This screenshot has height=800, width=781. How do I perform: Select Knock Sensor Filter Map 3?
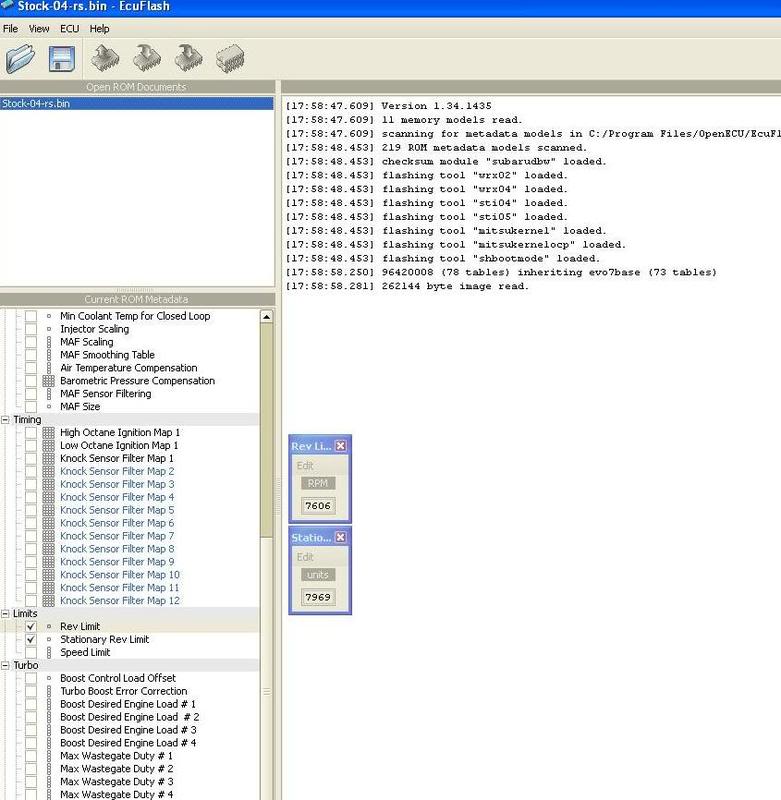[117, 484]
